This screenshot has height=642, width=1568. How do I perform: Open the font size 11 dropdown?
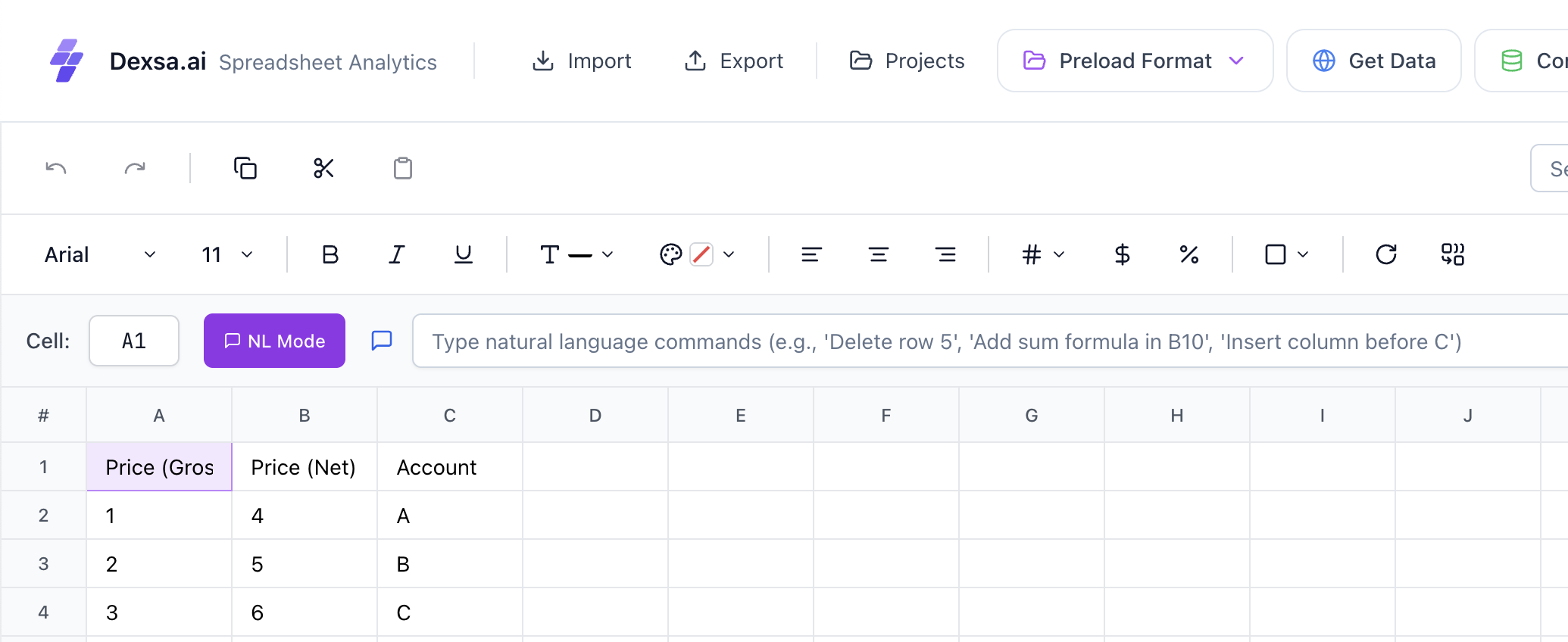point(227,254)
